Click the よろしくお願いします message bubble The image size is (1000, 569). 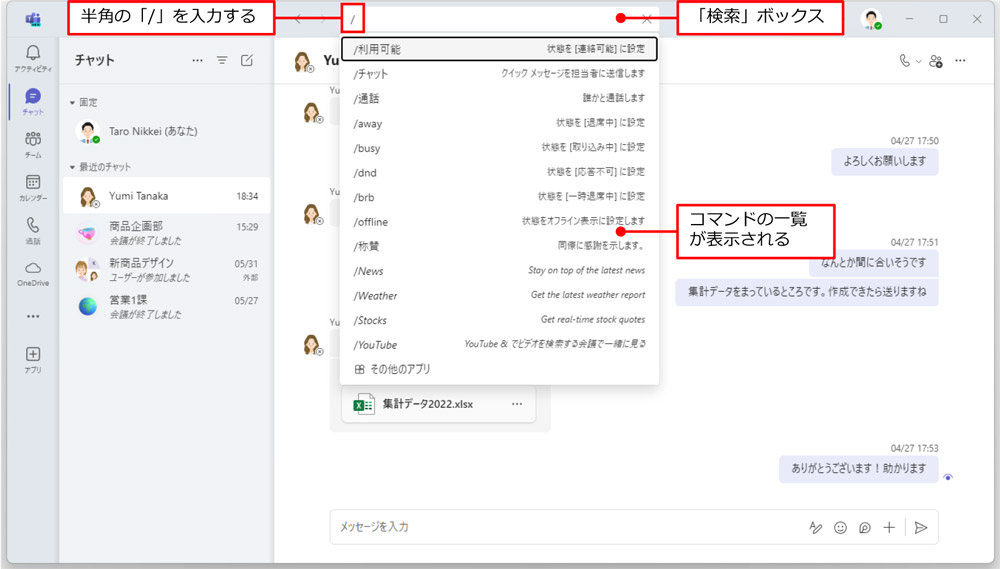coord(885,161)
